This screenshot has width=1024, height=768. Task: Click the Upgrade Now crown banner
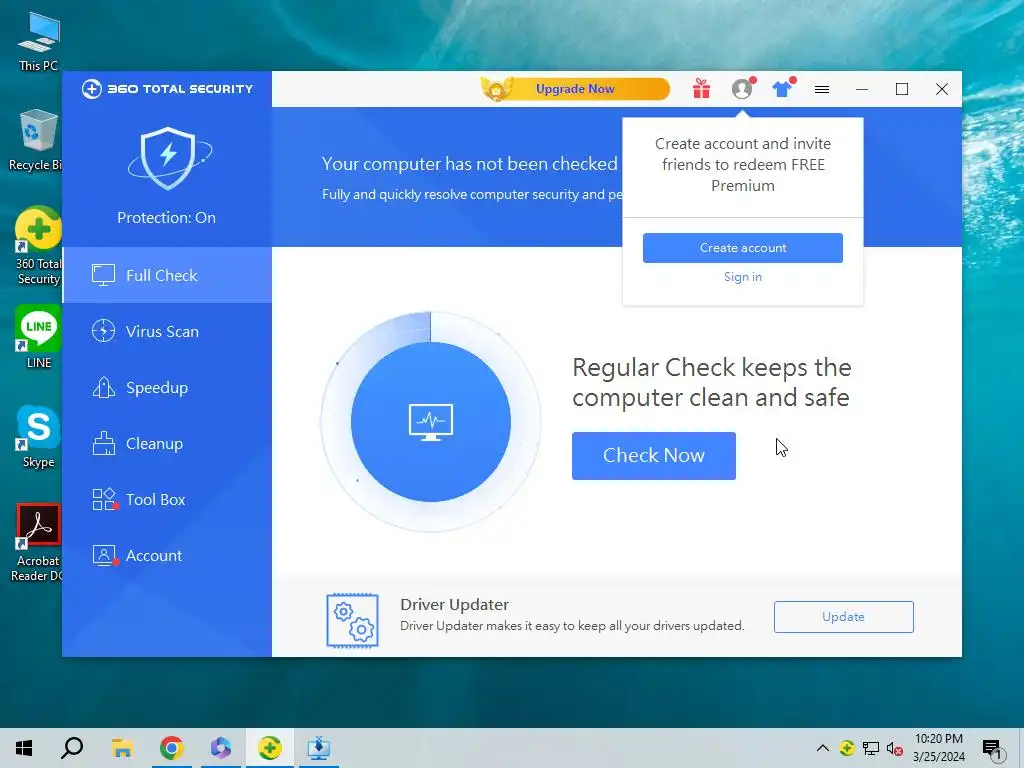tap(575, 89)
